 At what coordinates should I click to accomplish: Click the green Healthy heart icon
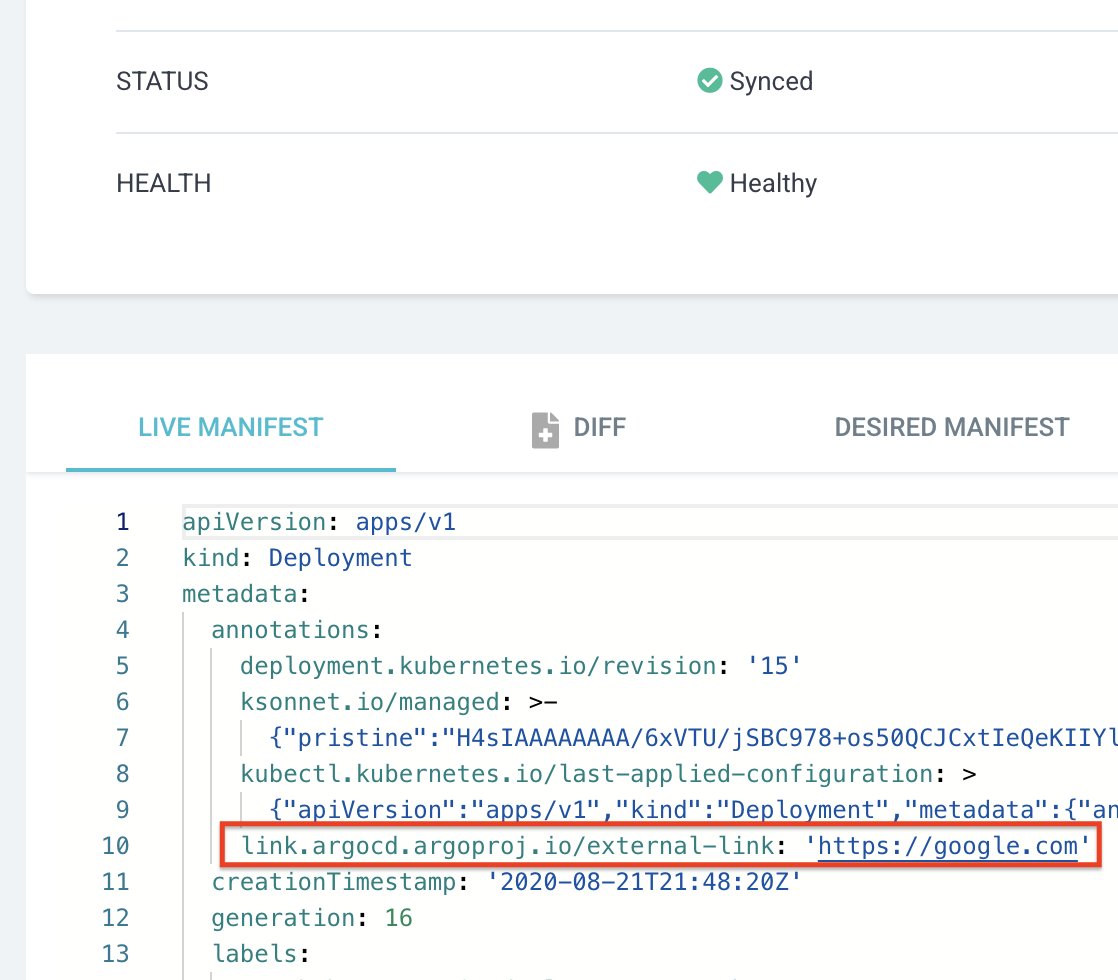[x=709, y=183]
